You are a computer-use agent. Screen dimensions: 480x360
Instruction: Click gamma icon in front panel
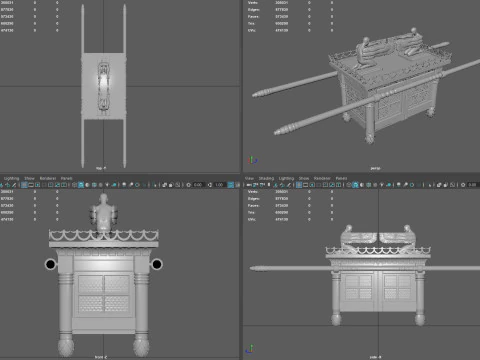coord(210,185)
